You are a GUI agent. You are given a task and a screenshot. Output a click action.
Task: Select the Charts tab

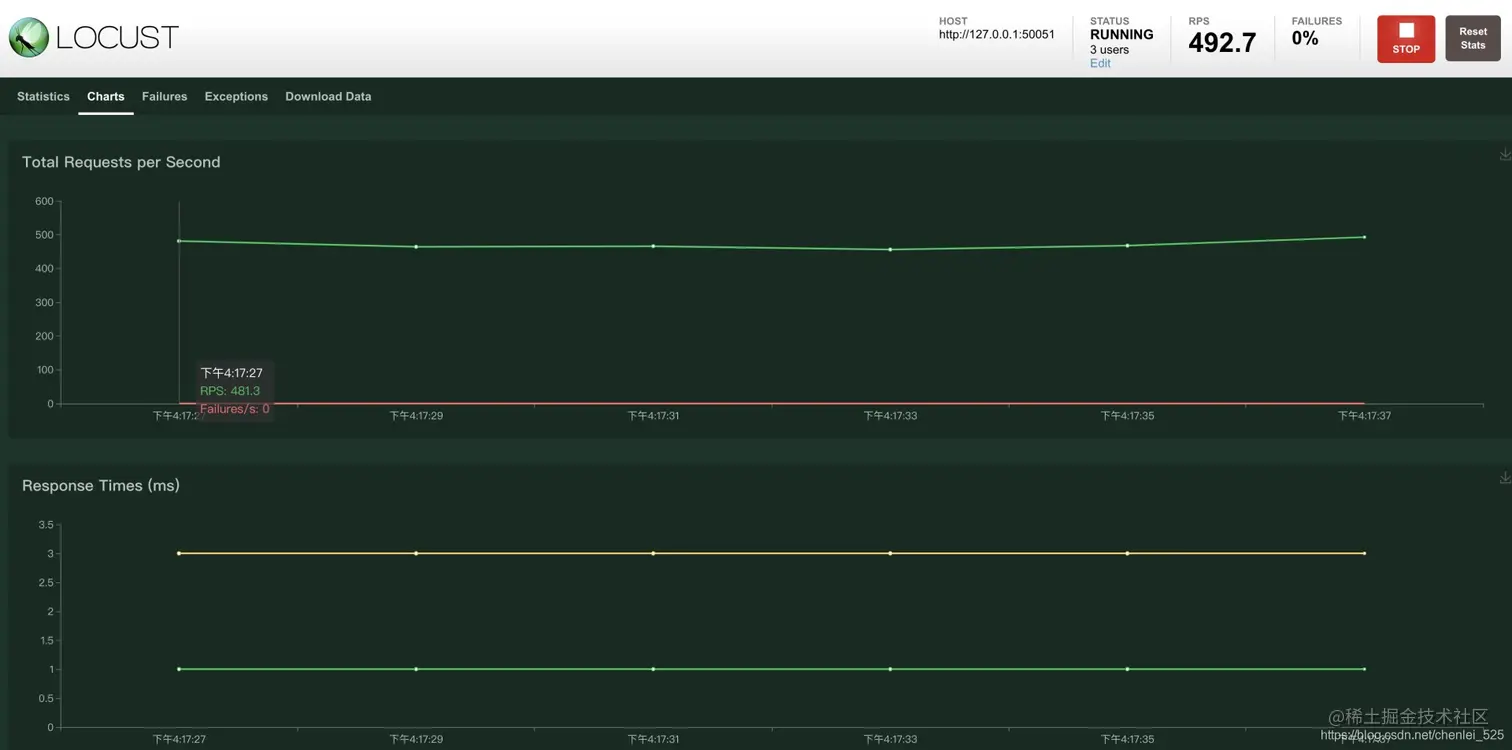tap(106, 97)
